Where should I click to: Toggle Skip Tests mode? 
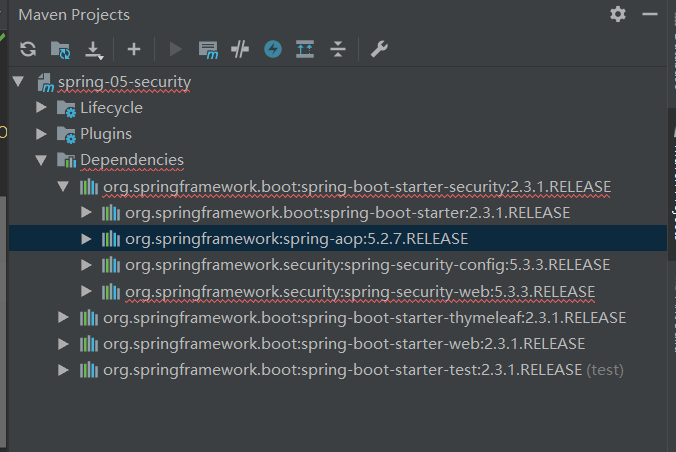(x=272, y=49)
